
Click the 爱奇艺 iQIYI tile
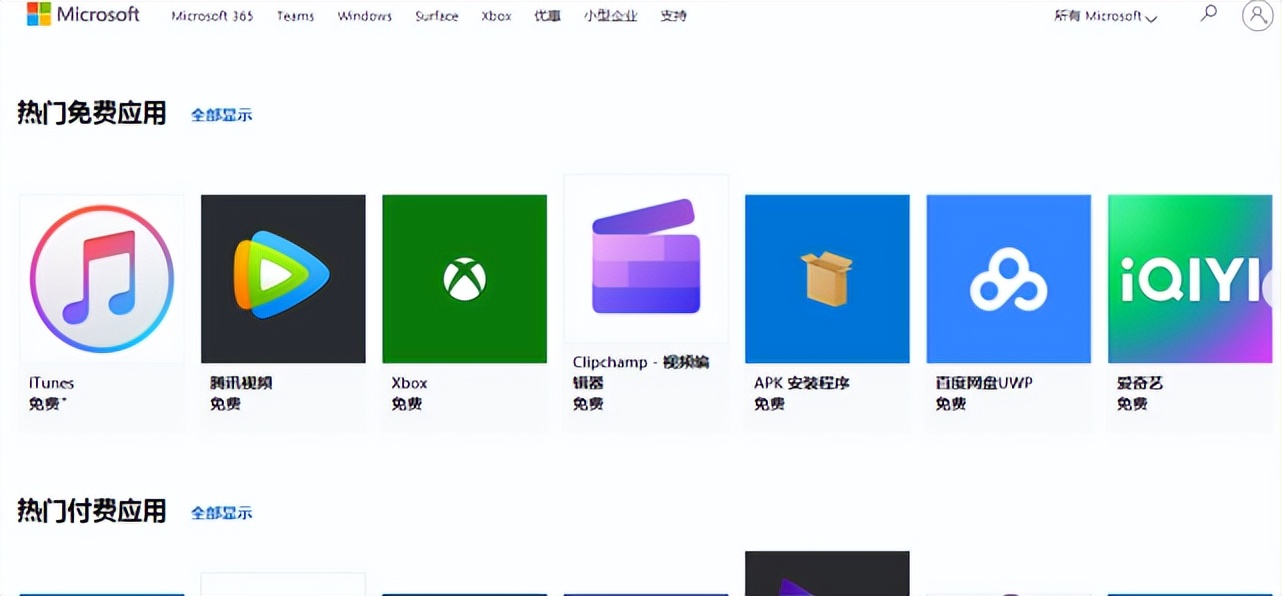point(1189,278)
